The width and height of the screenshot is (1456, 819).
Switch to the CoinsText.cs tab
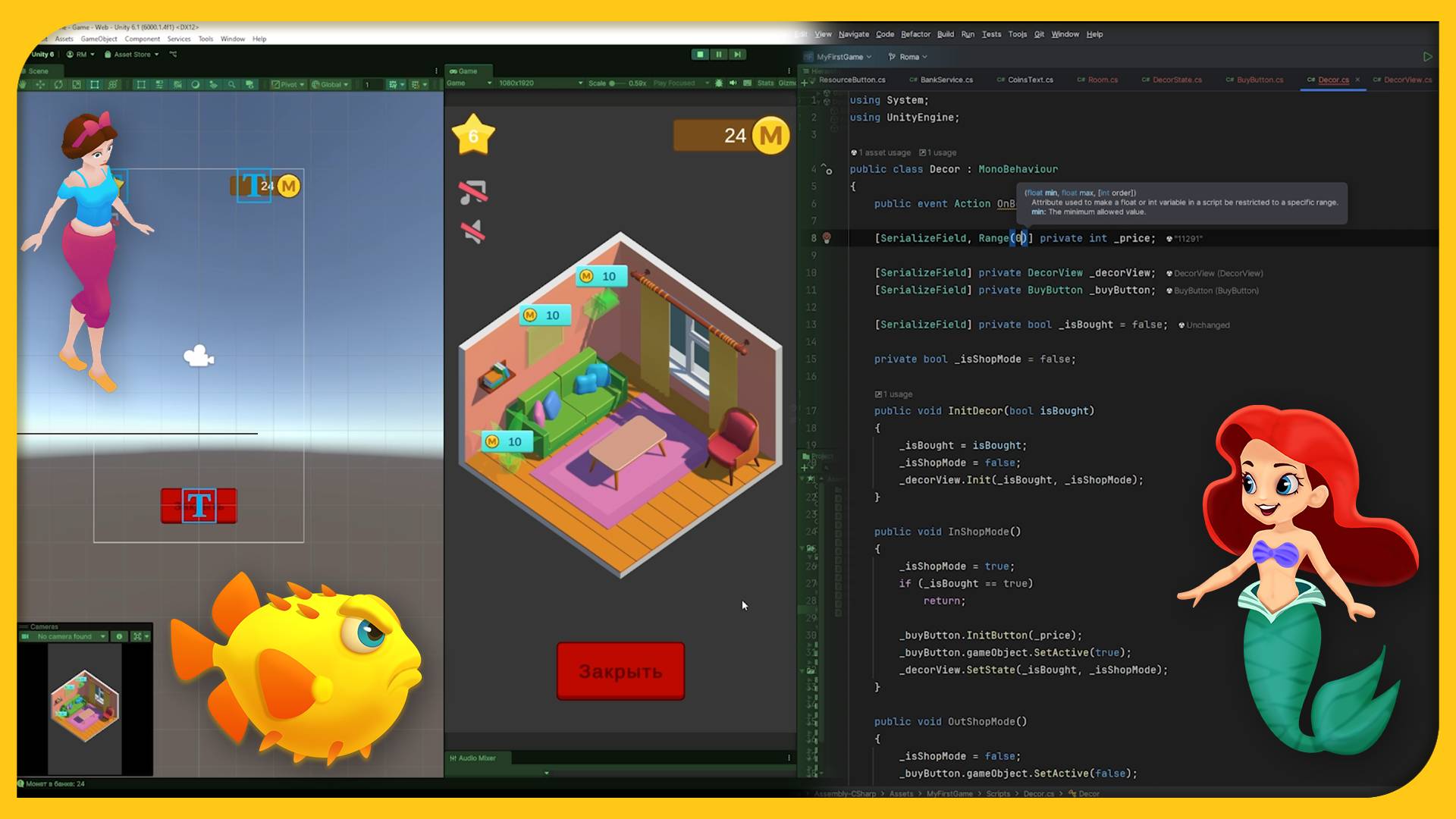tap(1025, 80)
